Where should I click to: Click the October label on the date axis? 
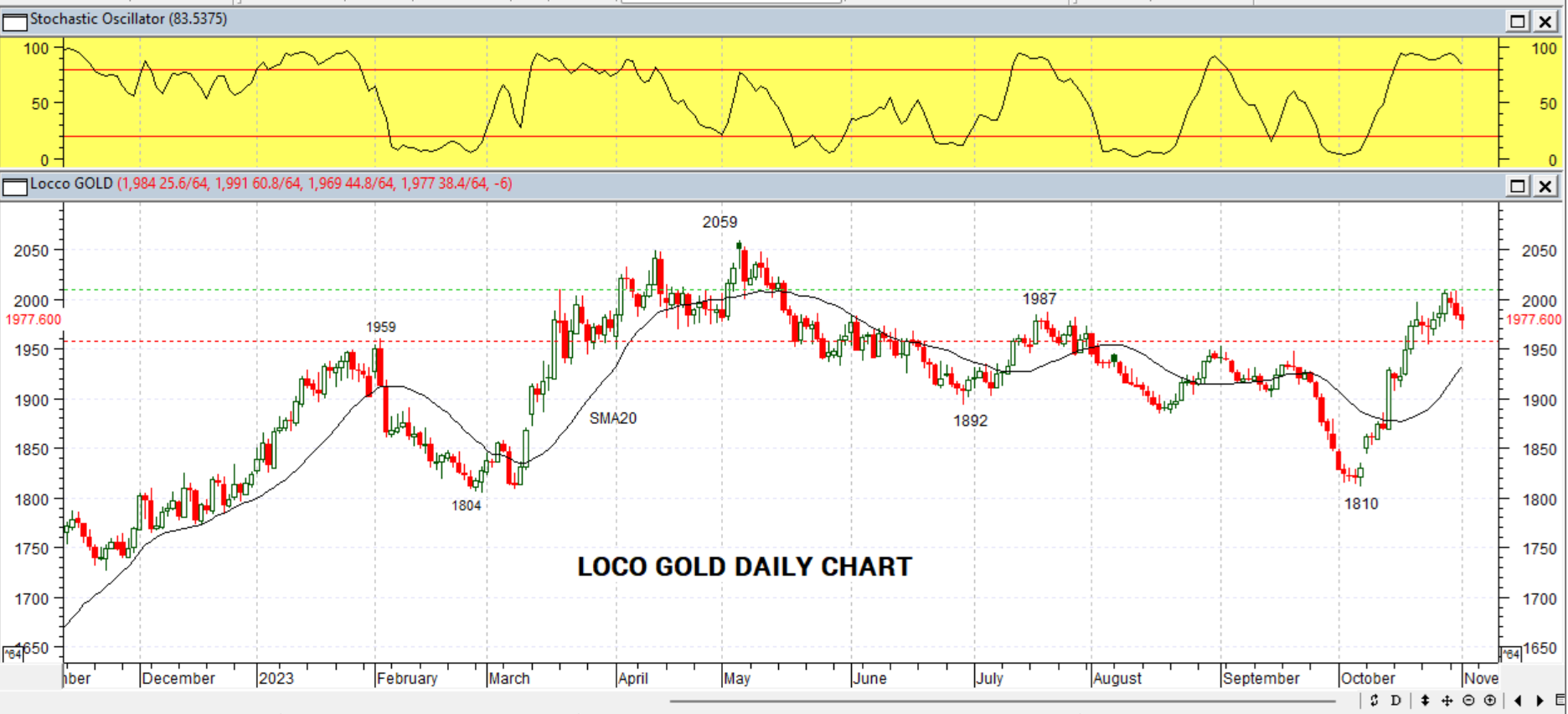pos(1368,678)
